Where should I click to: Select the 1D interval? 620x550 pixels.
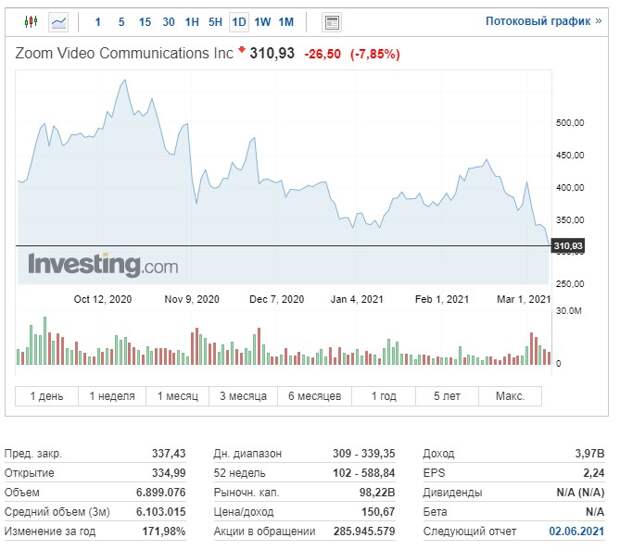[239, 22]
